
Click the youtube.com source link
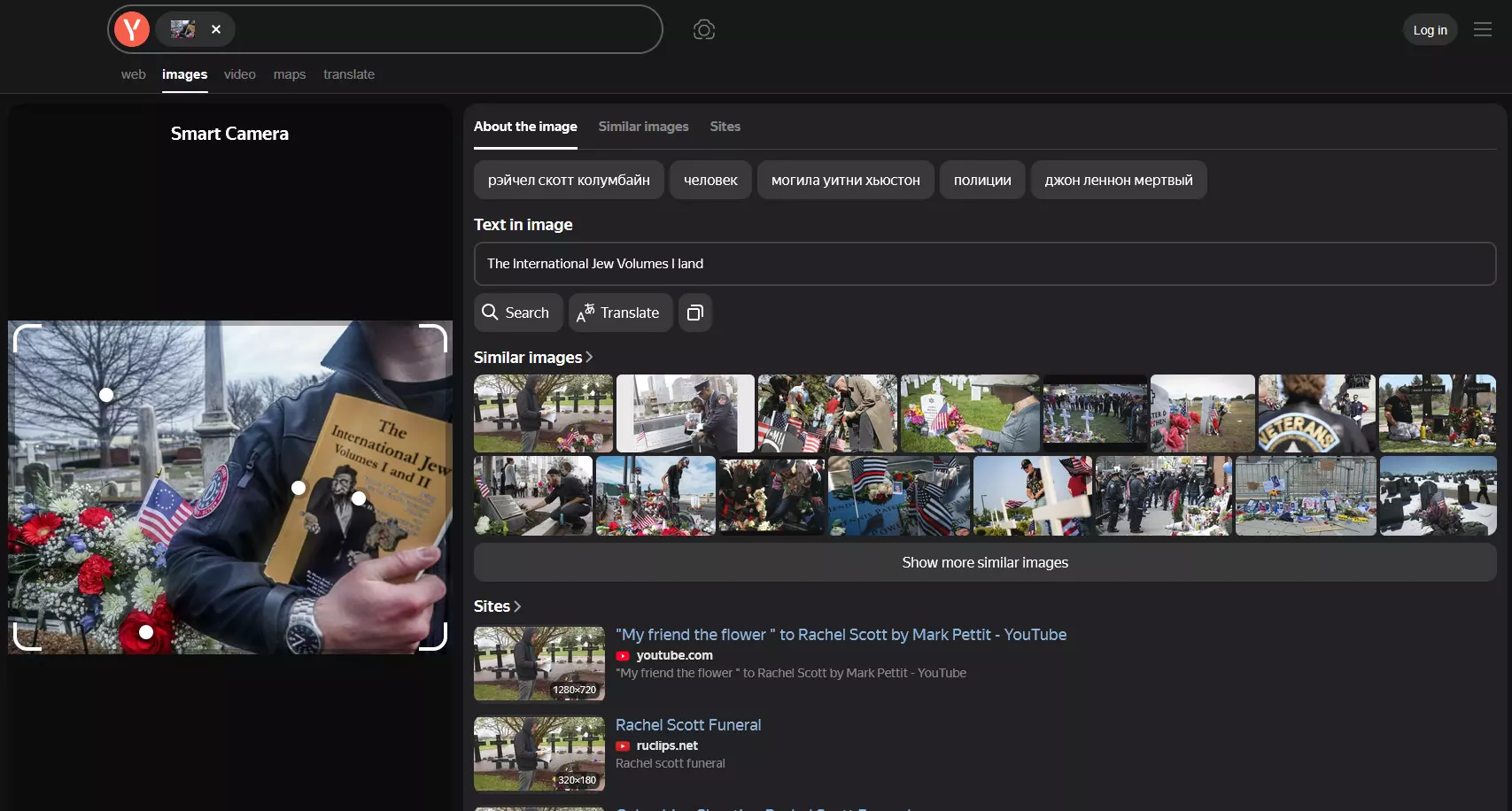674,655
